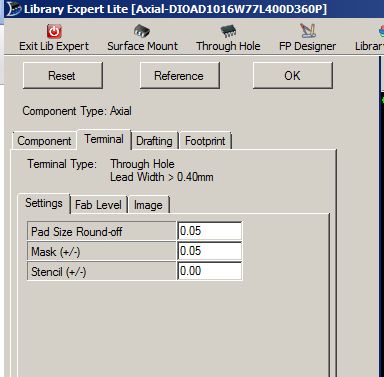Click the Exit Lib Expert power icon
The image size is (384, 377).
tap(54, 31)
